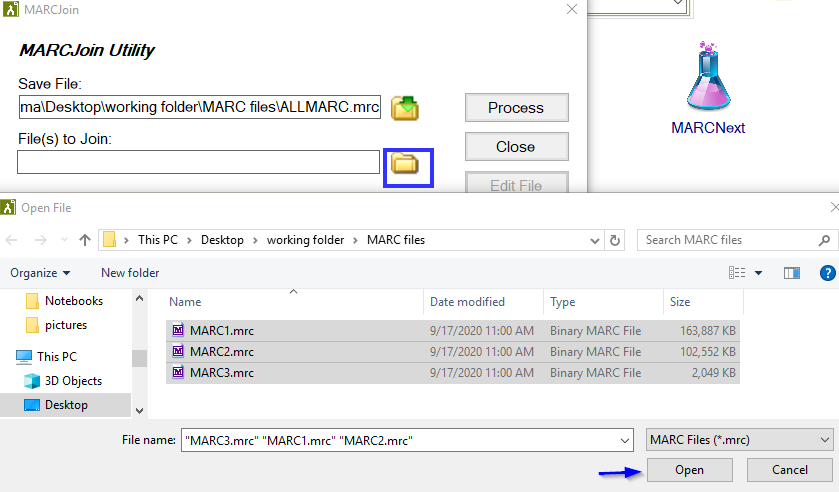Launch MARCNext from the flask icon
The width and height of the screenshot is (839, 492).
708,76
